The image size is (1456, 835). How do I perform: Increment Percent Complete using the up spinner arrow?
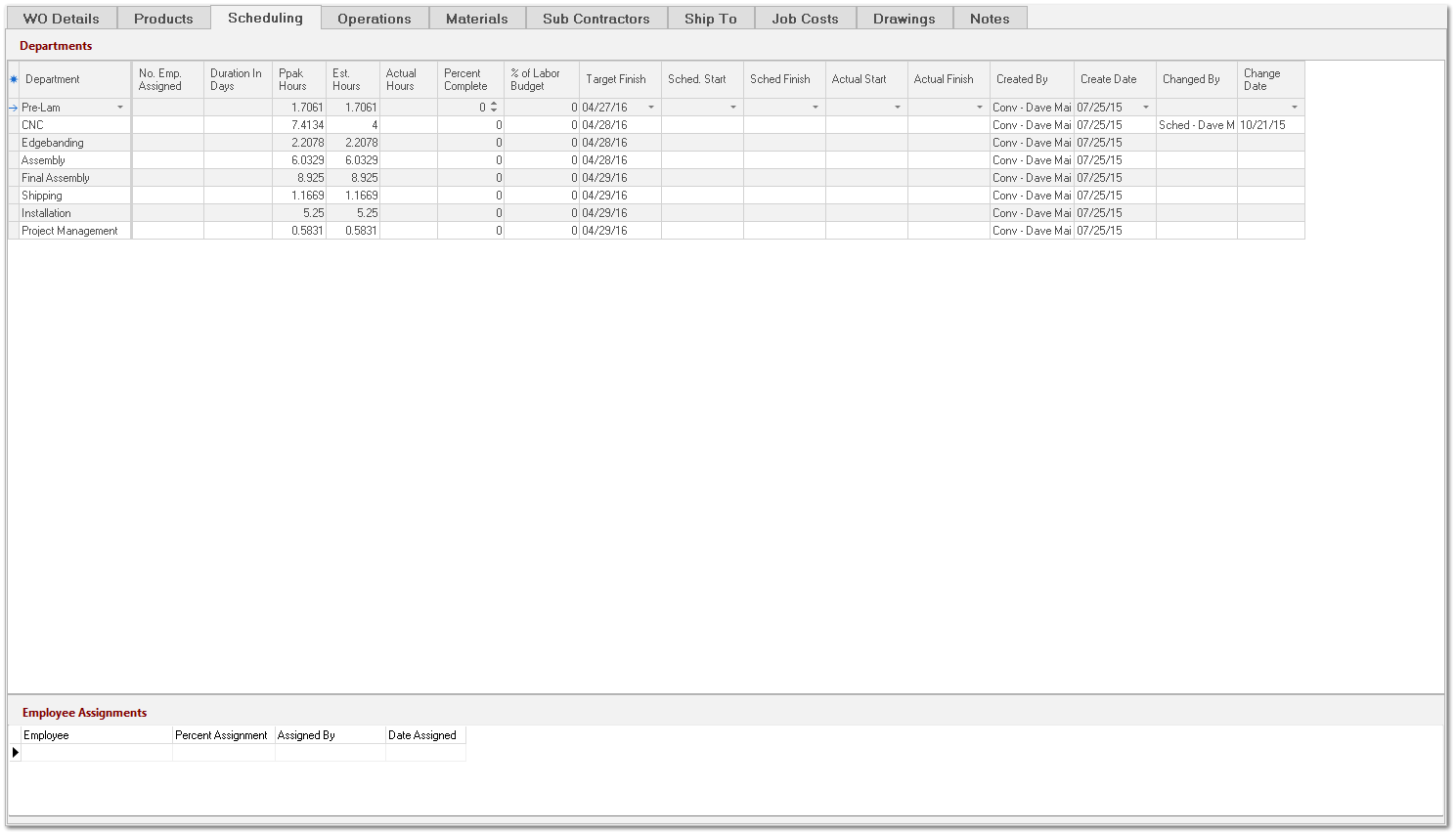click(x=494, y=104)
